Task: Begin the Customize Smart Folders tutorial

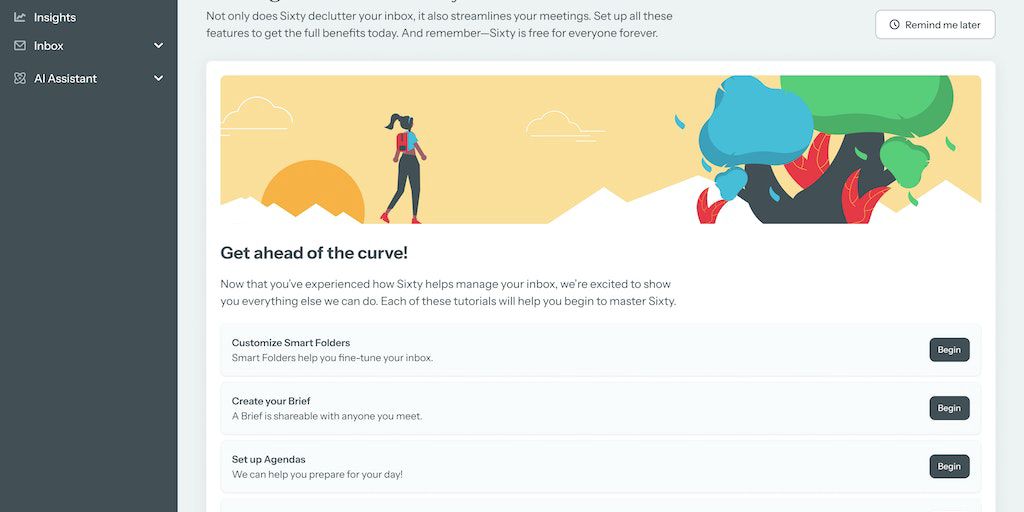Action: tap(950, 350)
